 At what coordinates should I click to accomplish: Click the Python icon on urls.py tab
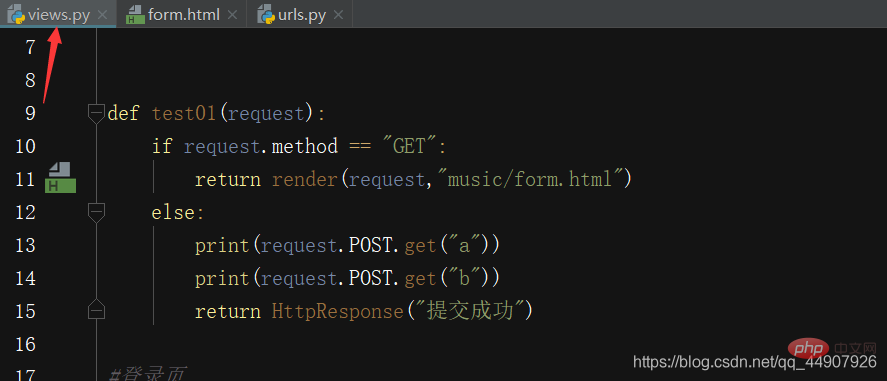click(266, 15)
